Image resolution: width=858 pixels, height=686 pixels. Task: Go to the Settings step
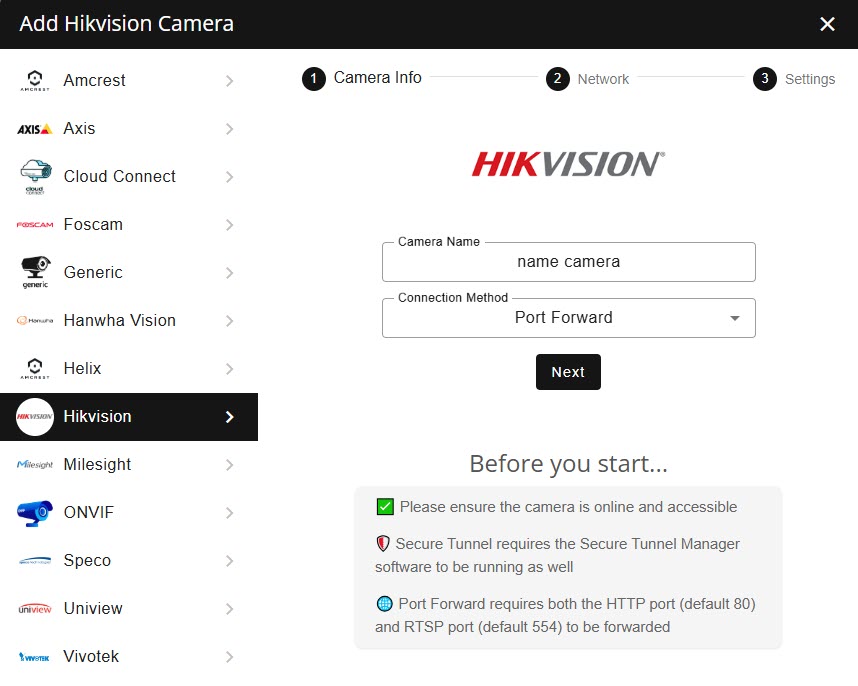pos(794,79)
